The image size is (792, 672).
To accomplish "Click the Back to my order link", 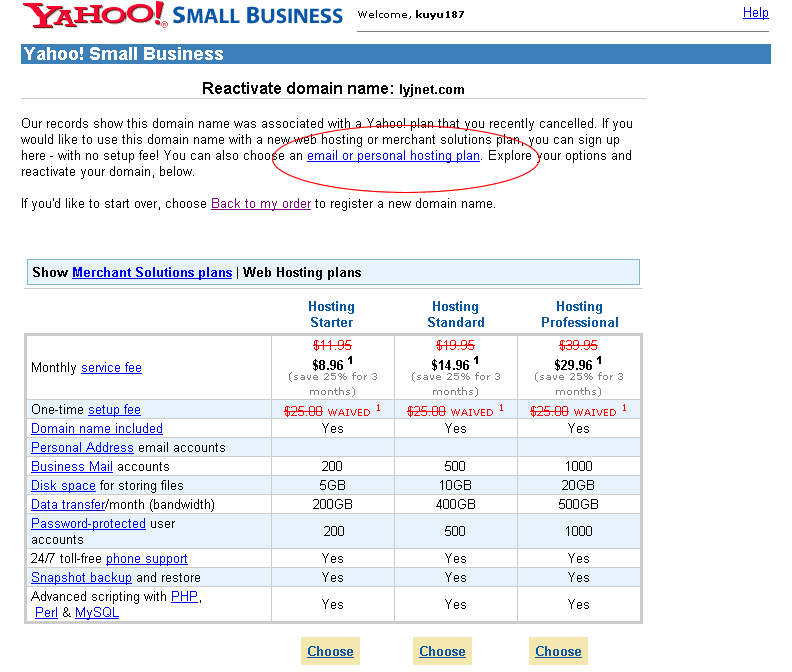I will (x=261, y=204).
